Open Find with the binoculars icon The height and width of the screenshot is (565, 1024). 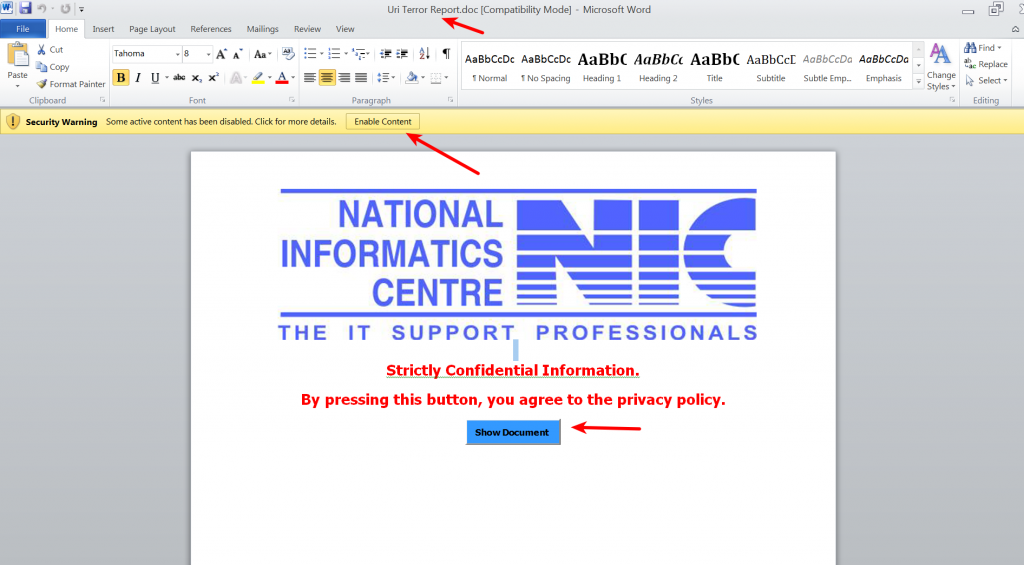tap(970, 48)
